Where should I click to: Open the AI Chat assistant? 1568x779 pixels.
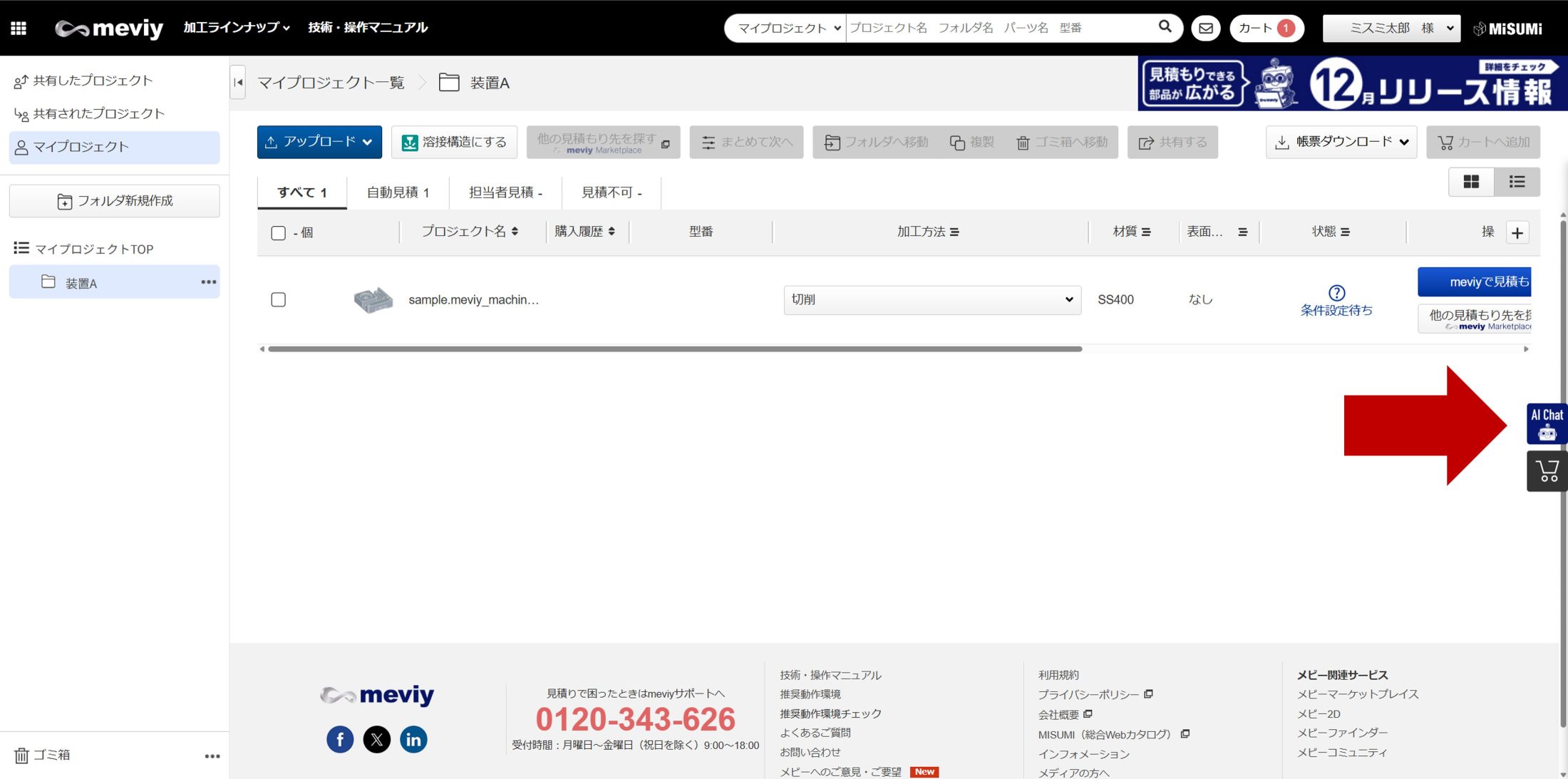1546,423
